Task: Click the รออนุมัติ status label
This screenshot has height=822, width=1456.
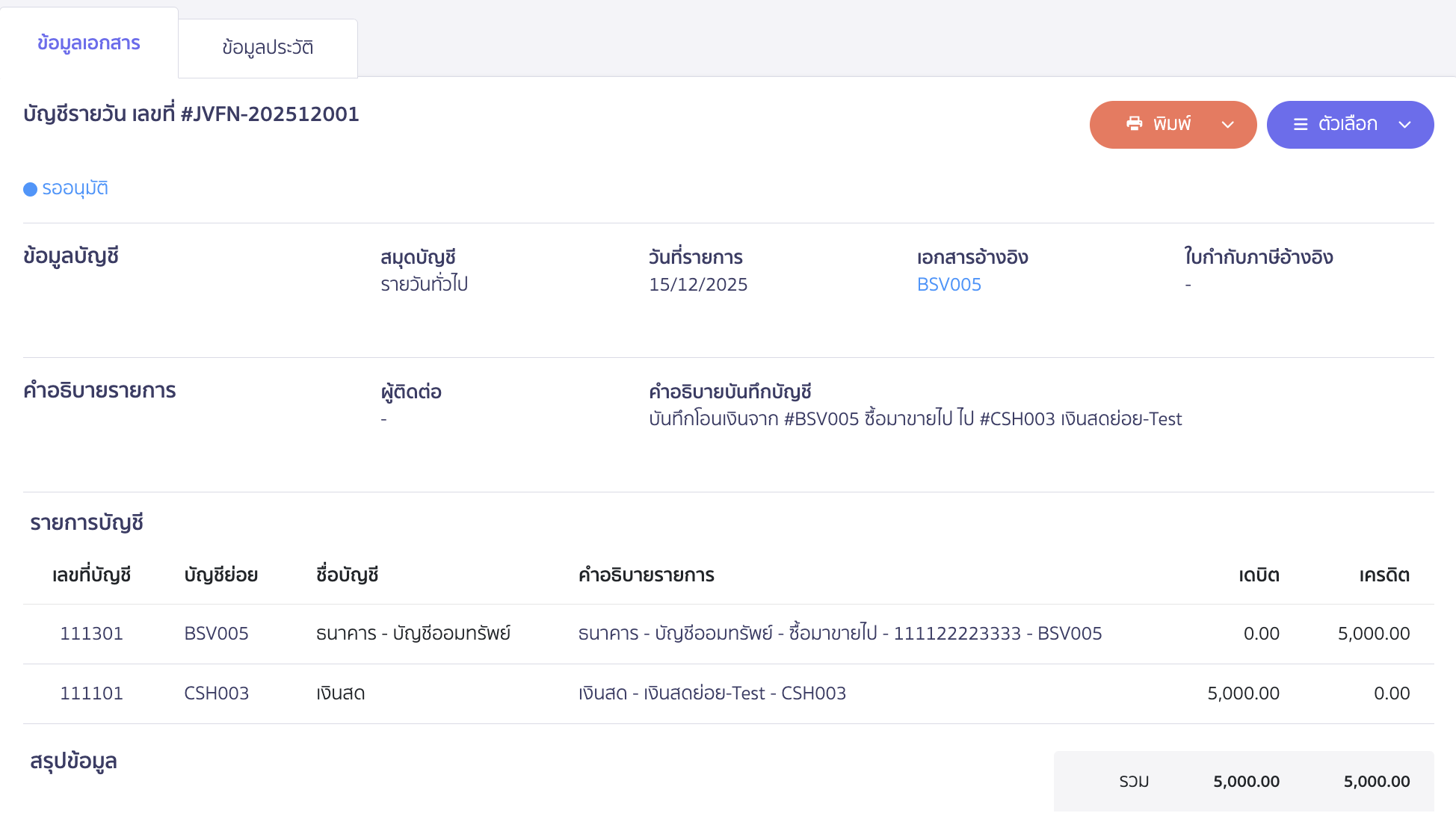Action: coord(75,188)
